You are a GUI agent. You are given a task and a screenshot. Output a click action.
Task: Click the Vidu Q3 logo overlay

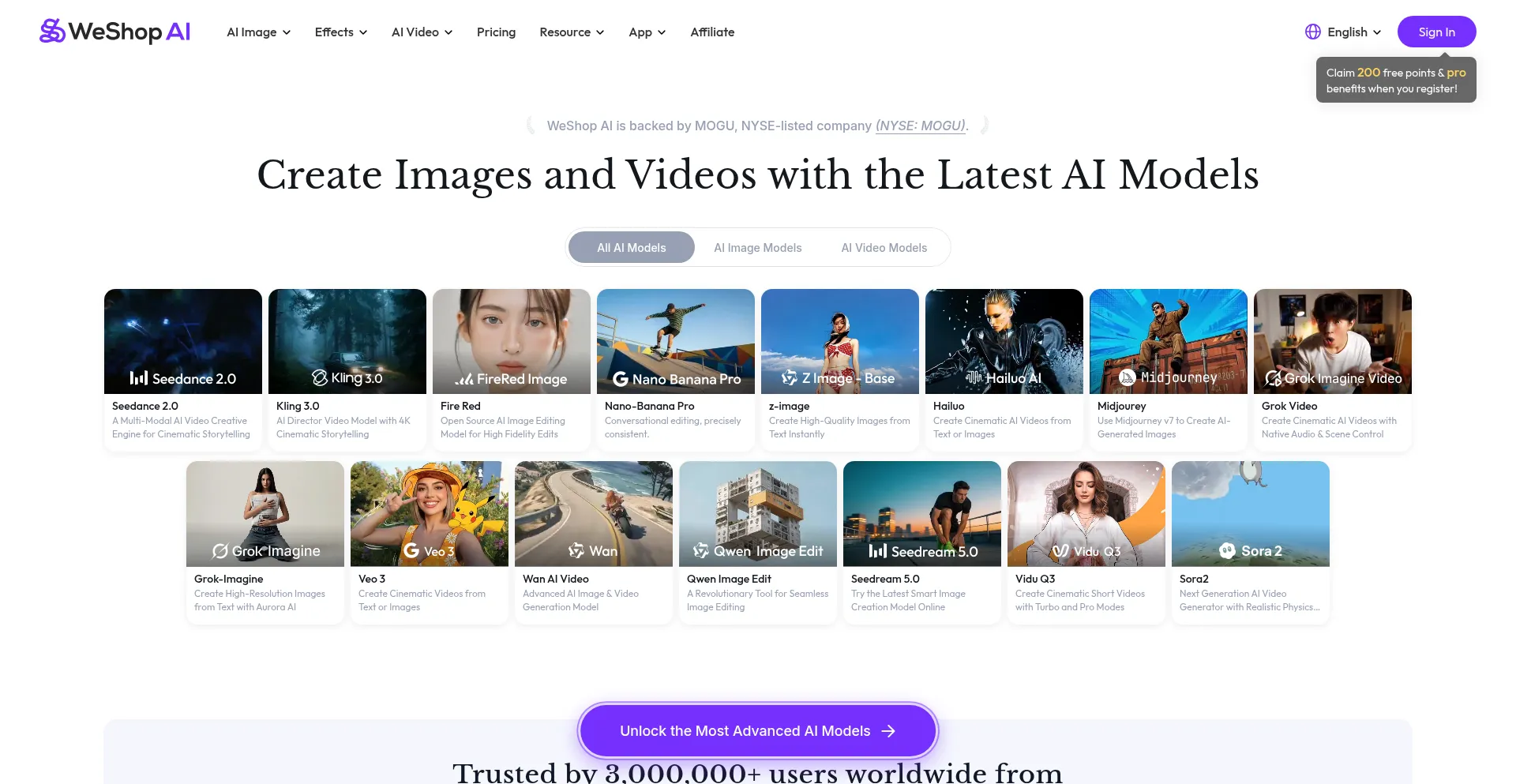click(1086, 551)
